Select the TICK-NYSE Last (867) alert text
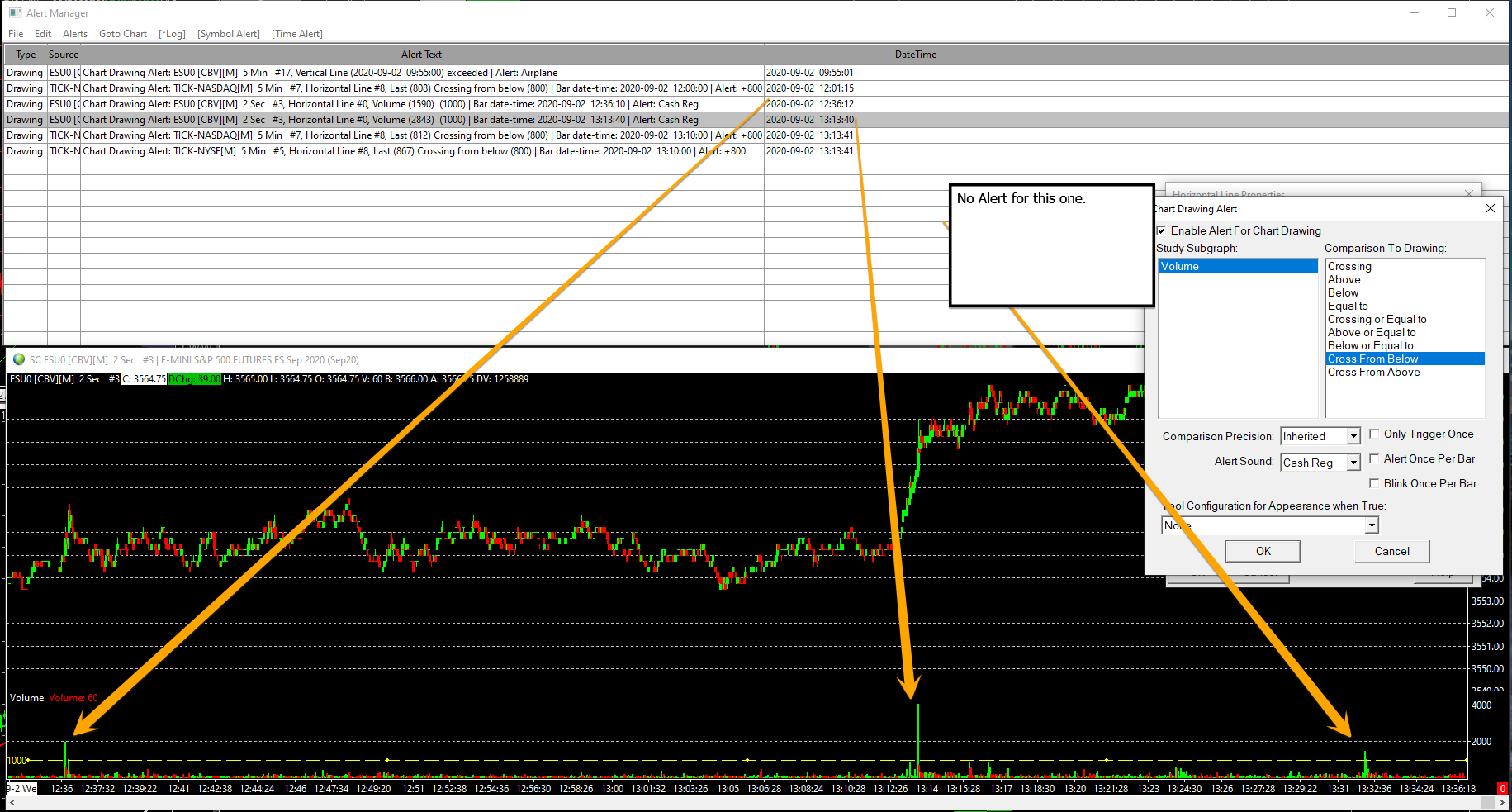 pyautogui.click(x=414, y=151)
